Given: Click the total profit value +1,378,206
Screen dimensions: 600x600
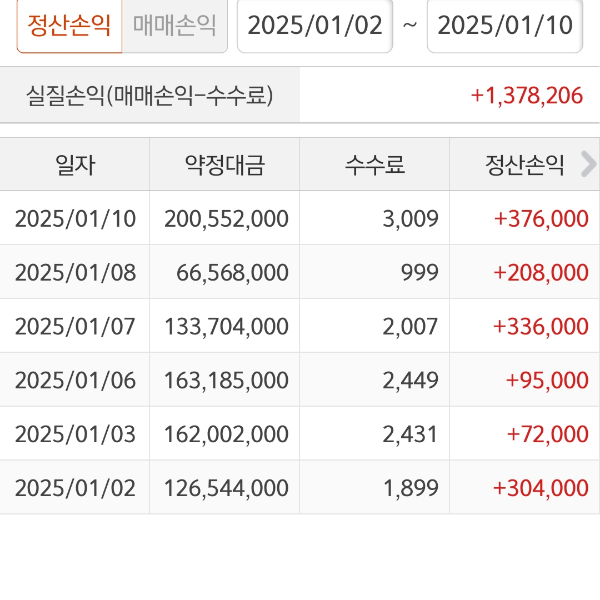Looking at the screenshot, I should (526, 95).
